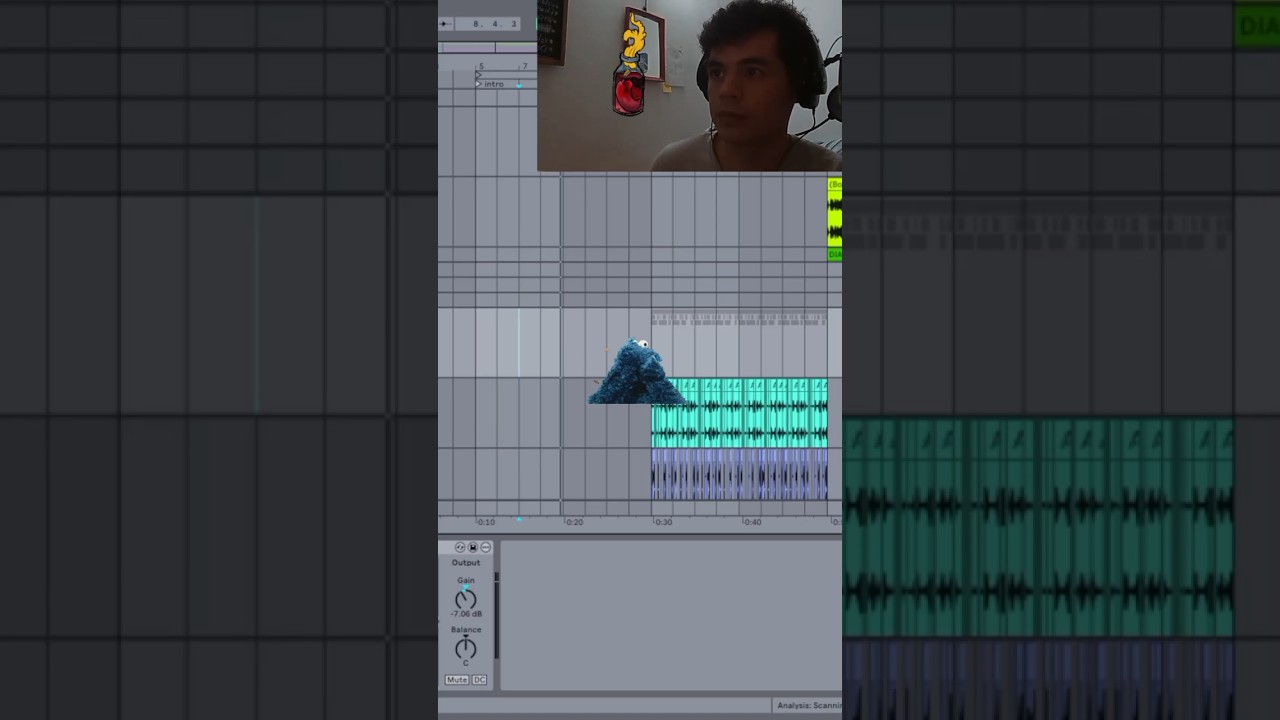Click the follow arrow icon beside position field

tap(444, 23)
